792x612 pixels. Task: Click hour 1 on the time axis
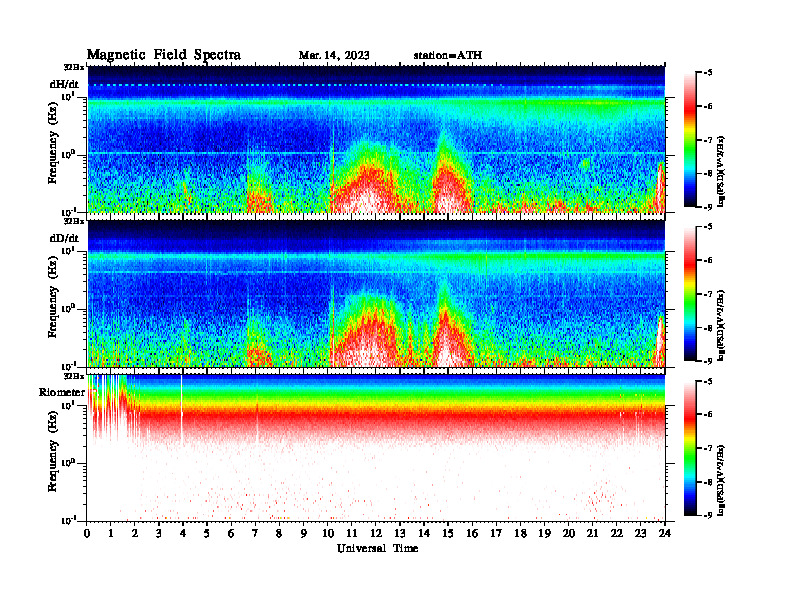click(111, 534)
